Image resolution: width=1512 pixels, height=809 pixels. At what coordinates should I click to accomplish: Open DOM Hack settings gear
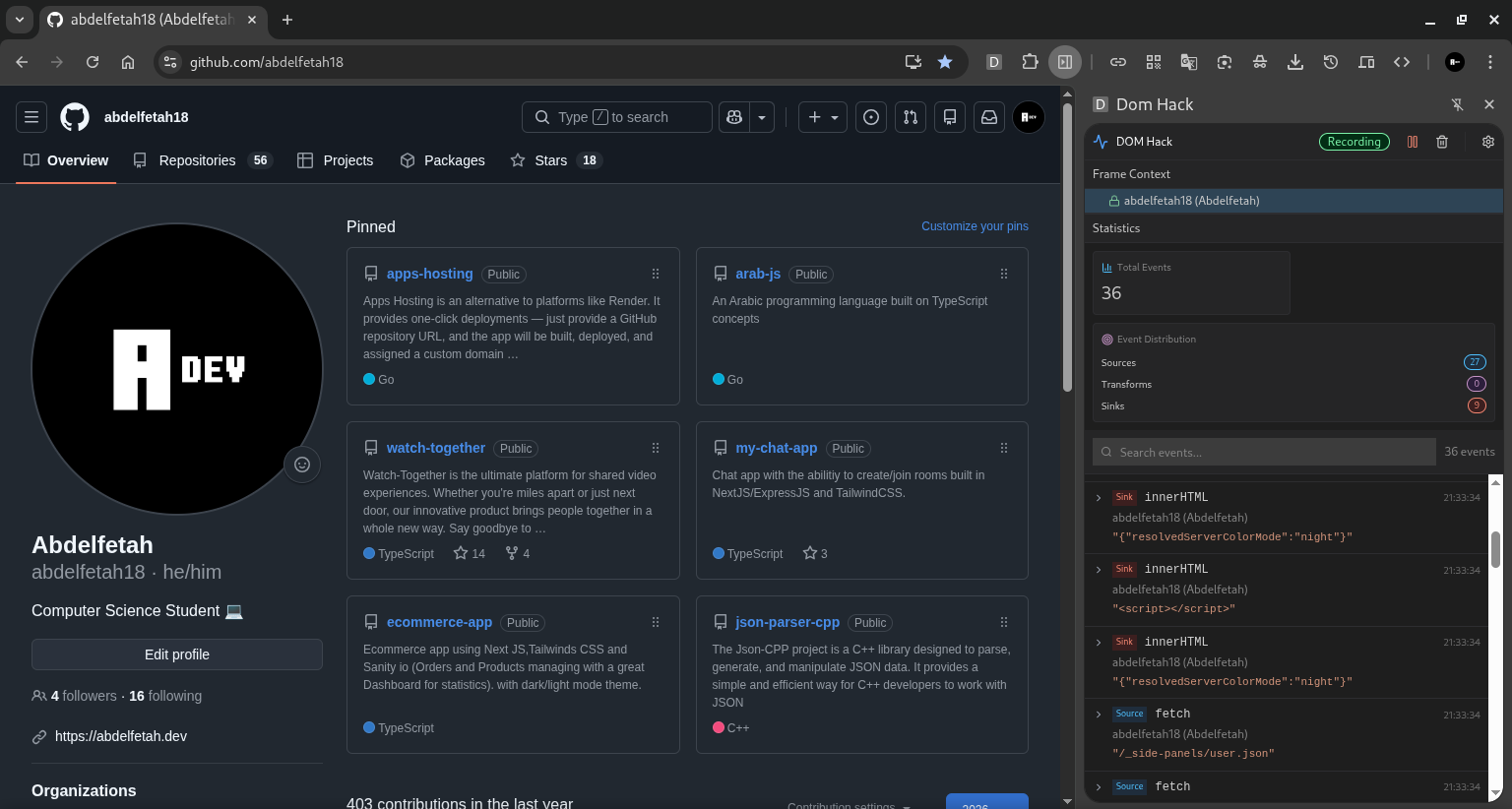1487,142
